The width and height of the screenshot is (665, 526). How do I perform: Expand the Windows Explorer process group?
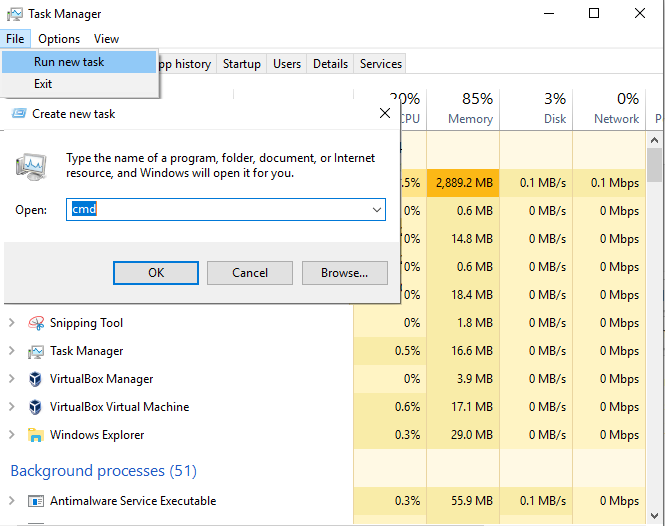tap(12, 435)
